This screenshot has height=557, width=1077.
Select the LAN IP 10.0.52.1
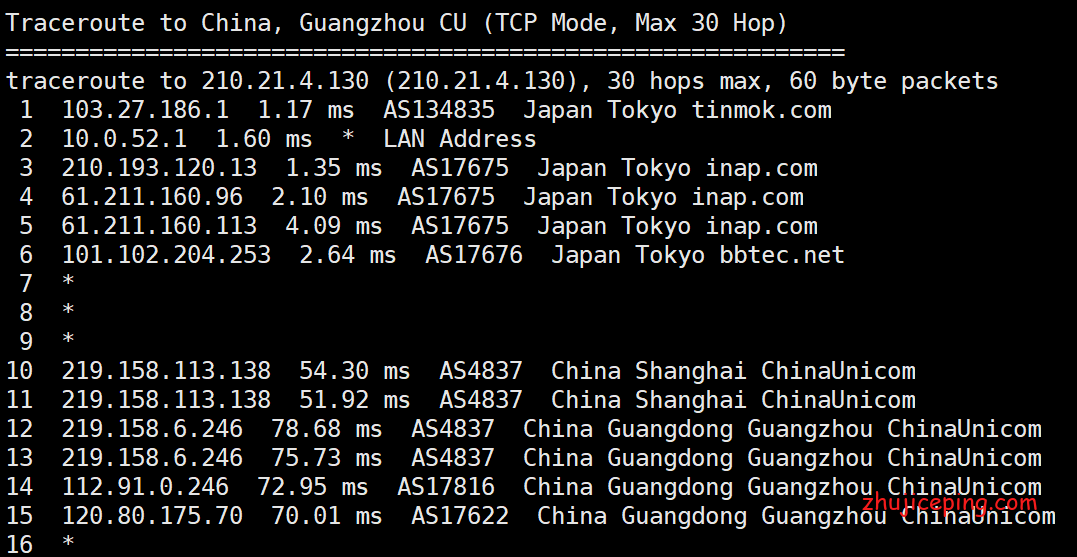[x=124, y=139]
